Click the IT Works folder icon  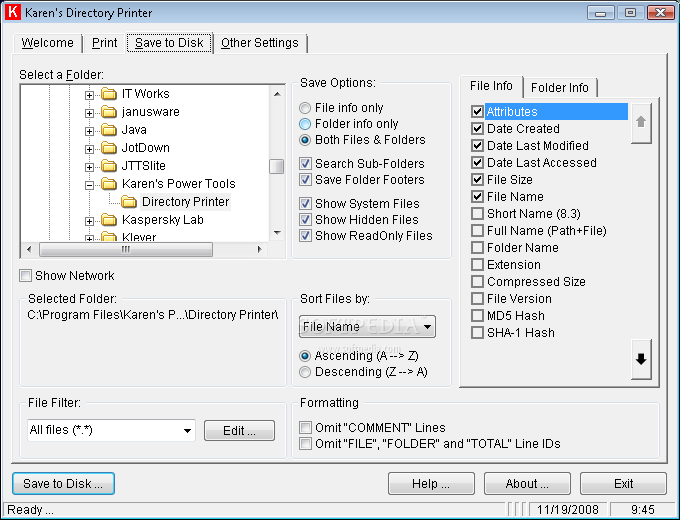pyautogui.click(x=109, y=94)
